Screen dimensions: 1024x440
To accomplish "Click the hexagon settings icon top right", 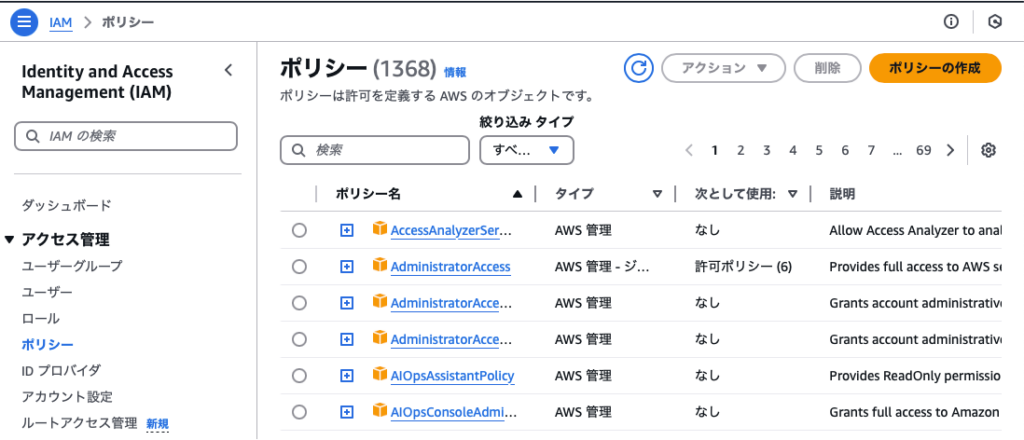I will tap(994, 22).
